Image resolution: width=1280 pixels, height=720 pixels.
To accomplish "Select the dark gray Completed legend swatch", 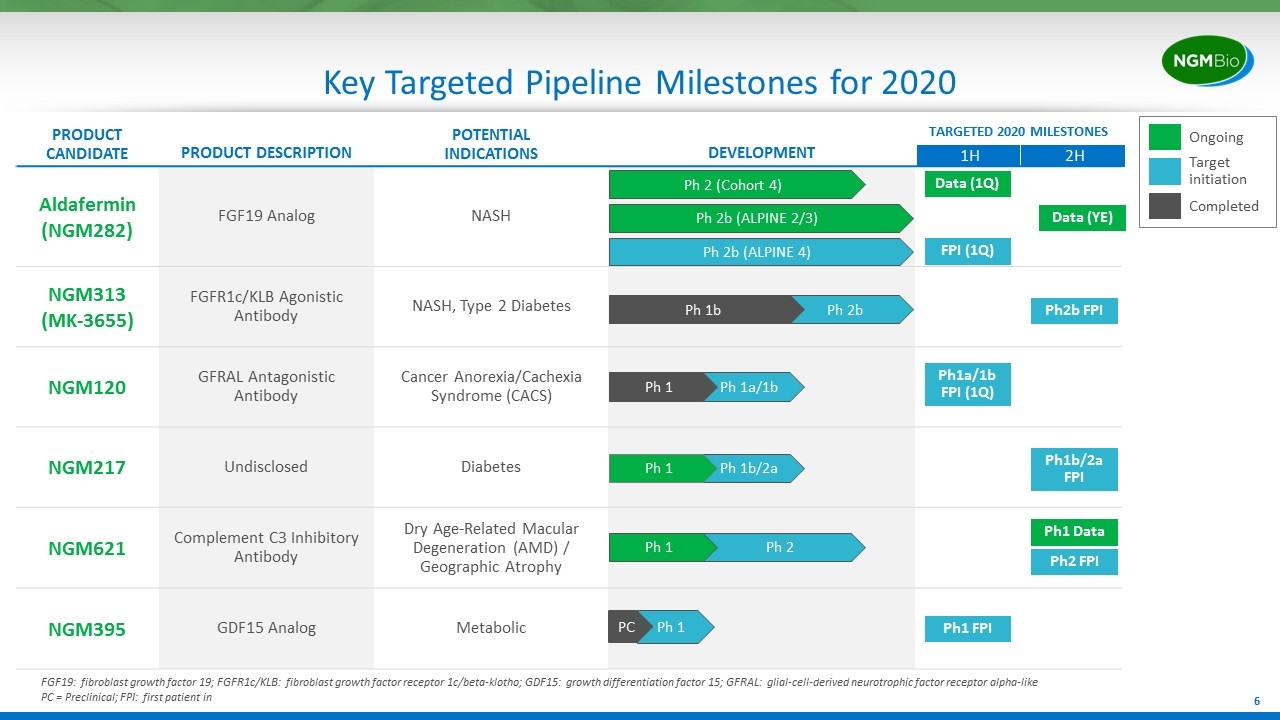I will (x=1164, y=205).
